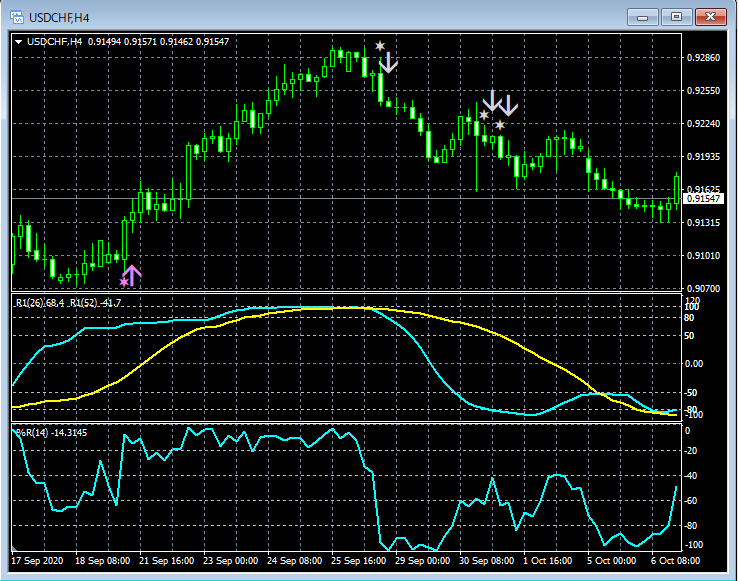
Task: Click the -60 level on %R scale
Action: point(690,501)
